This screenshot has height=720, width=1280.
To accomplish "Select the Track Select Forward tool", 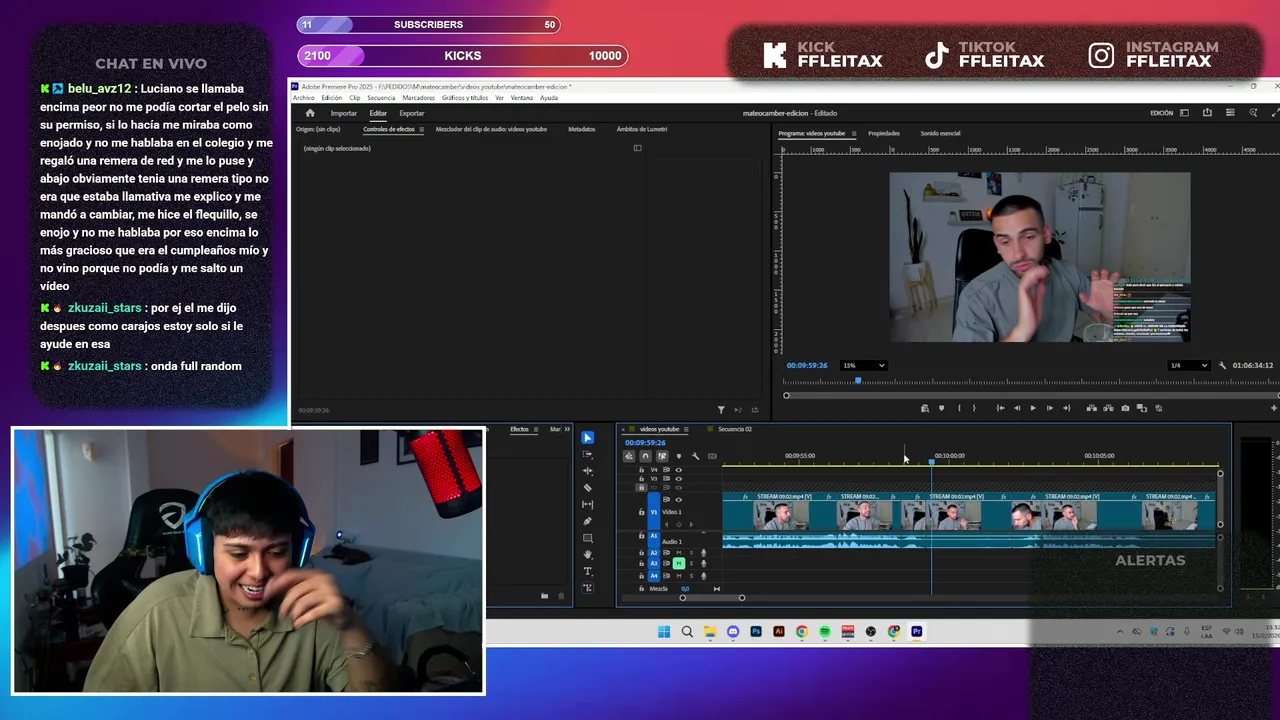I will [x=587, y=454].
